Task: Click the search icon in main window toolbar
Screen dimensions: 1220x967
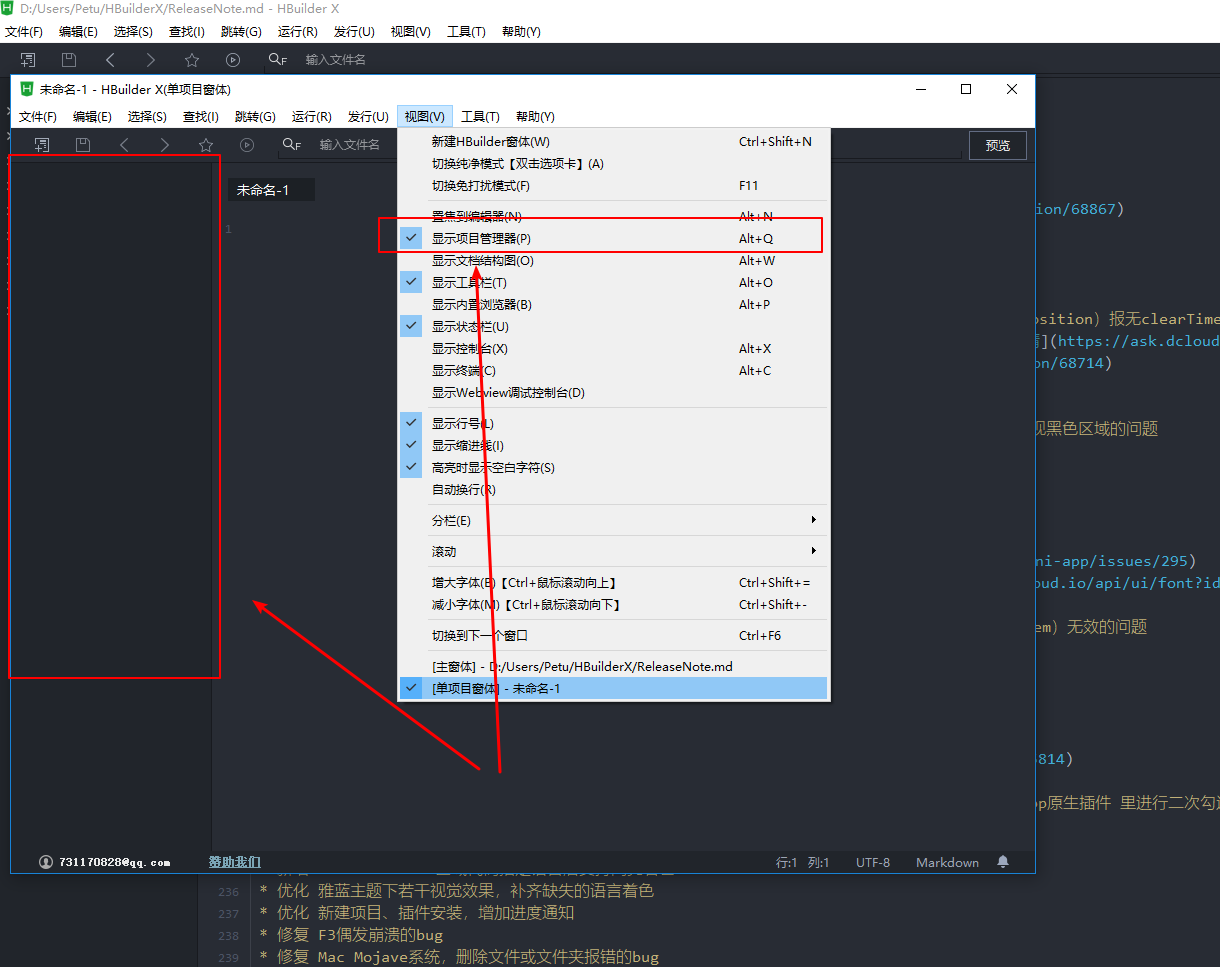Action: click(277, 60)
